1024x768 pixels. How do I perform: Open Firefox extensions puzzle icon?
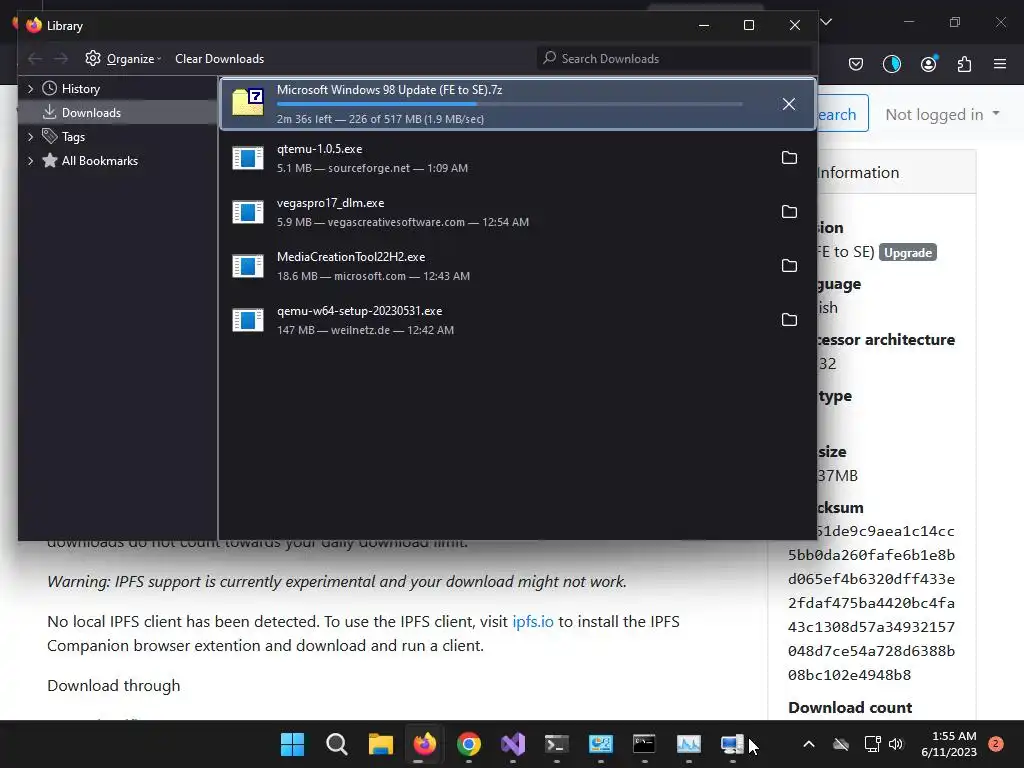click(x=964, y=64)
